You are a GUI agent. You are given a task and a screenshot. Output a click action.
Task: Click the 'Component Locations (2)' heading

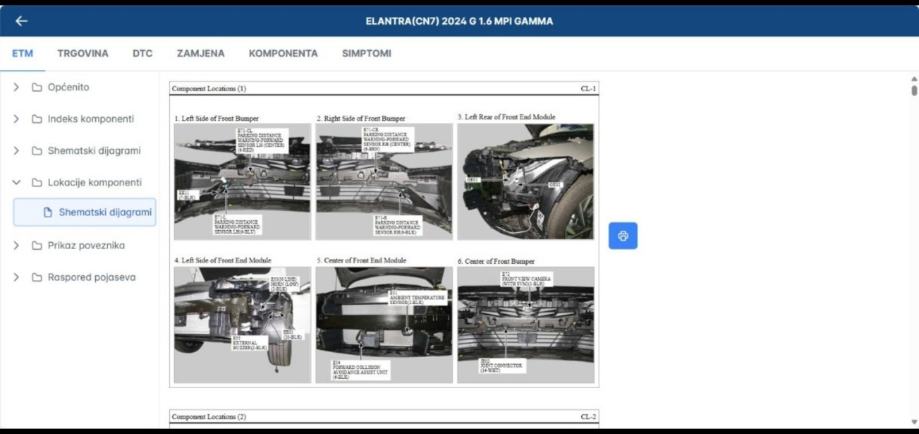pos(209,416)
